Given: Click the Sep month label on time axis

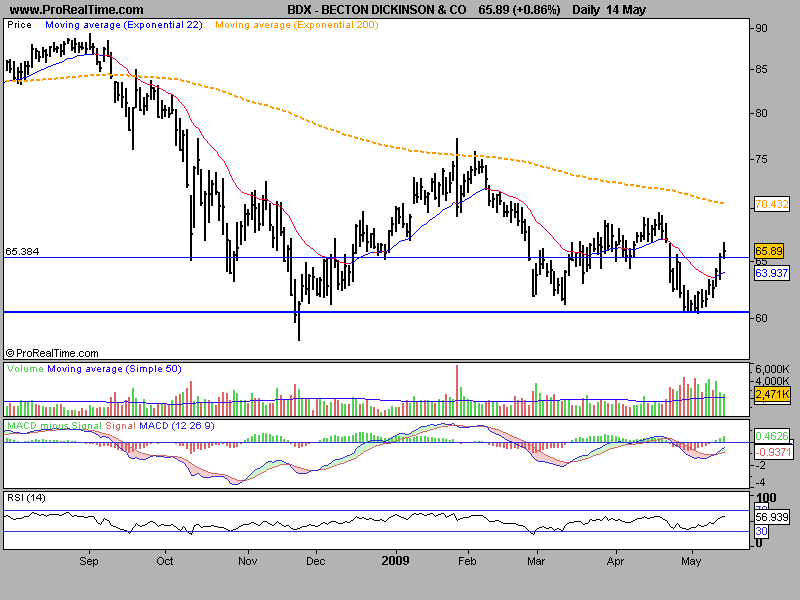Looking at the screenshot, I should (x=89, y=561).
